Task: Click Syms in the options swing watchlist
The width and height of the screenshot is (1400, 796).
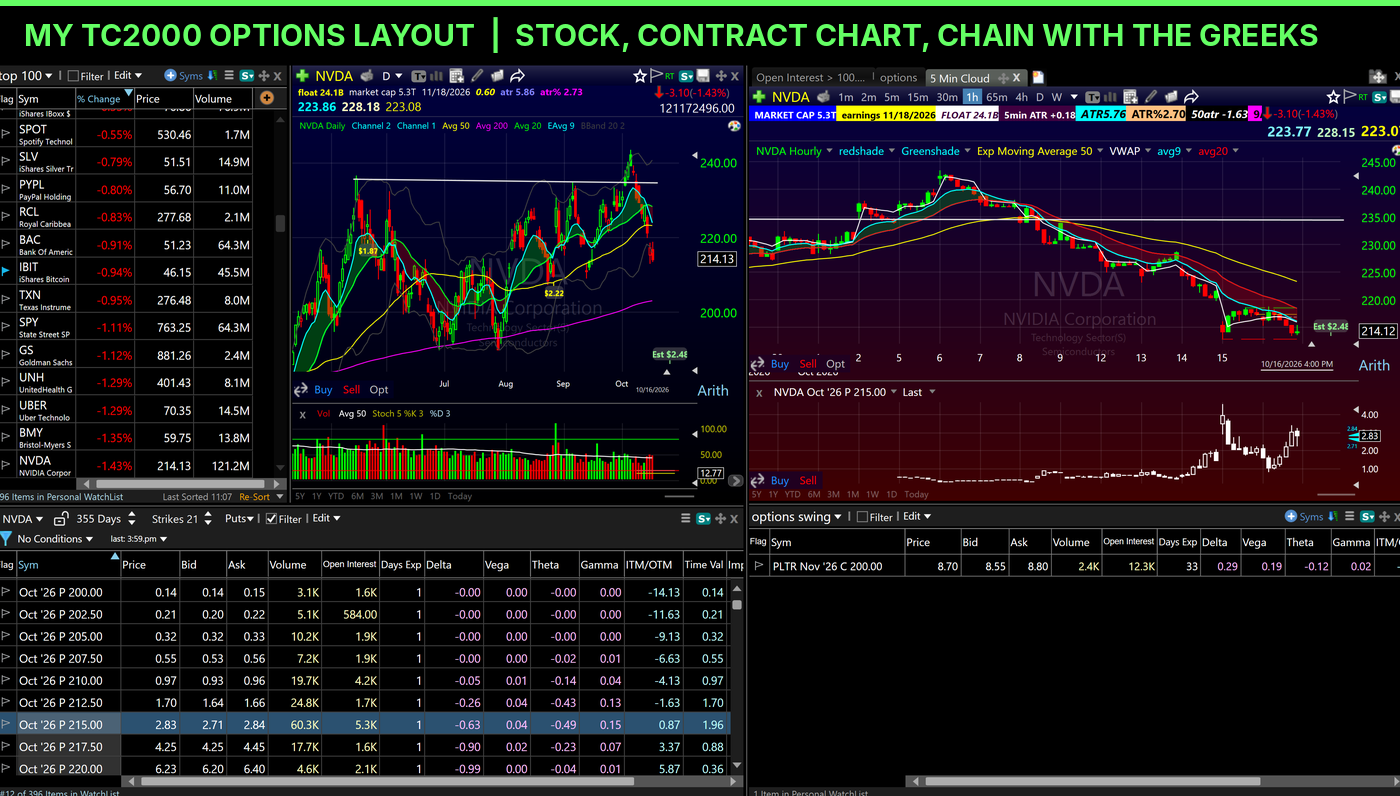Action: tap(1304, 517)
